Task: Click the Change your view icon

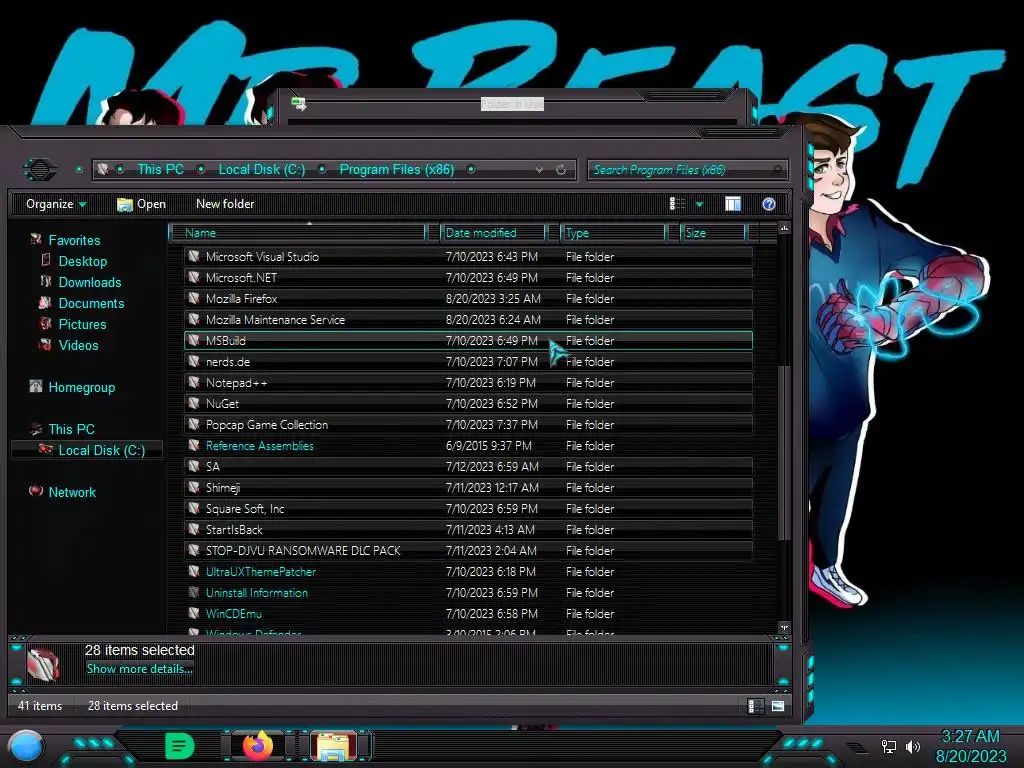Action: [x=677, y=204]
